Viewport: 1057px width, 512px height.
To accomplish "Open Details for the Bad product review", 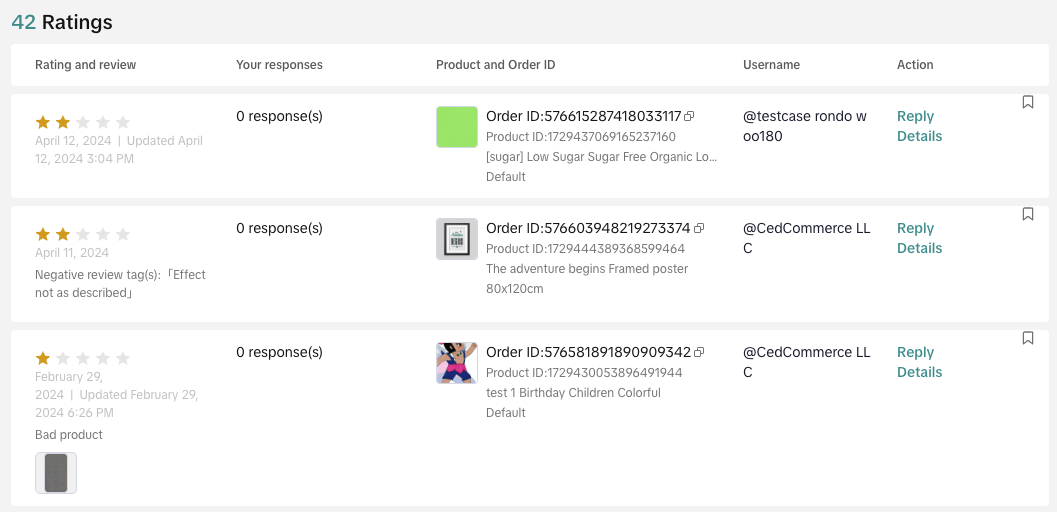I will point(919,372).
